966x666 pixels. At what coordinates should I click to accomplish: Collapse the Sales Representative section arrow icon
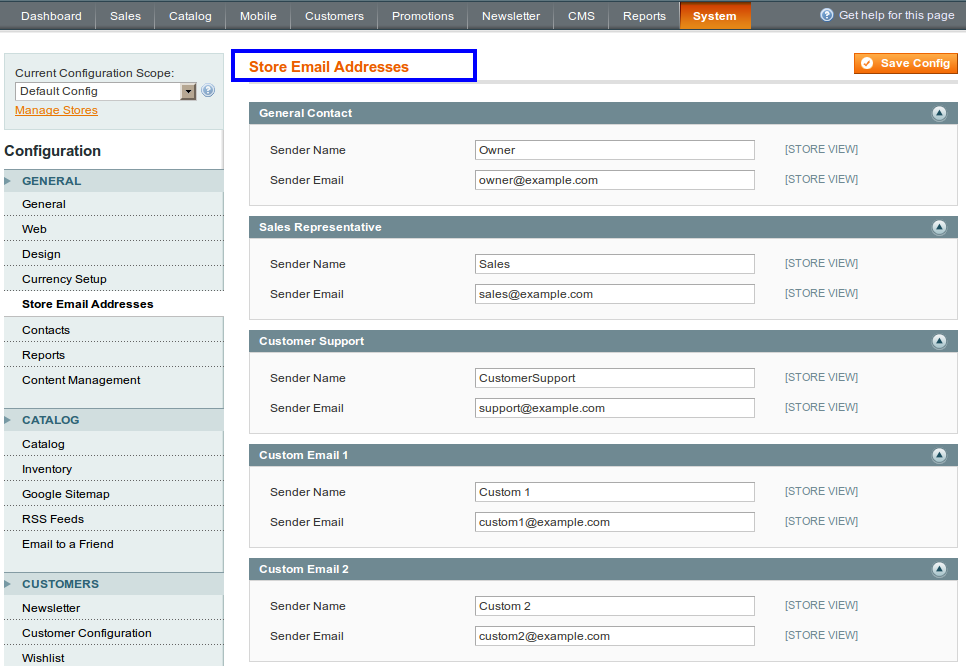pyautogui.click(x=939, y=227)
